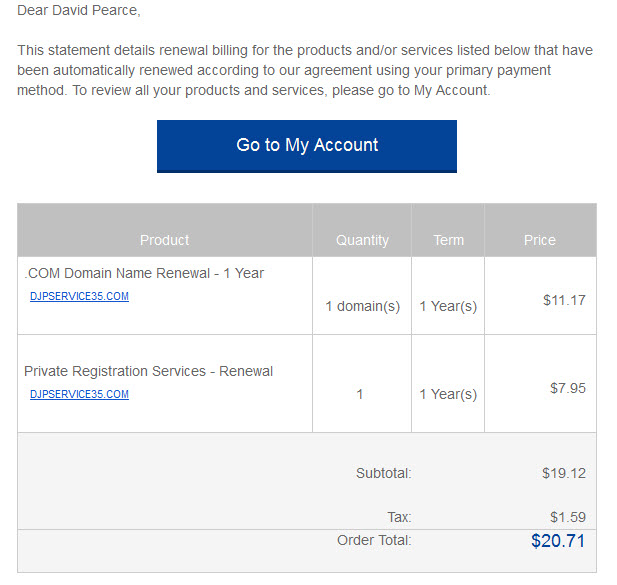The width and height of the screenshot is (617, 585).
Task: Click the Go to My Account button
Action: coord(307,146)
